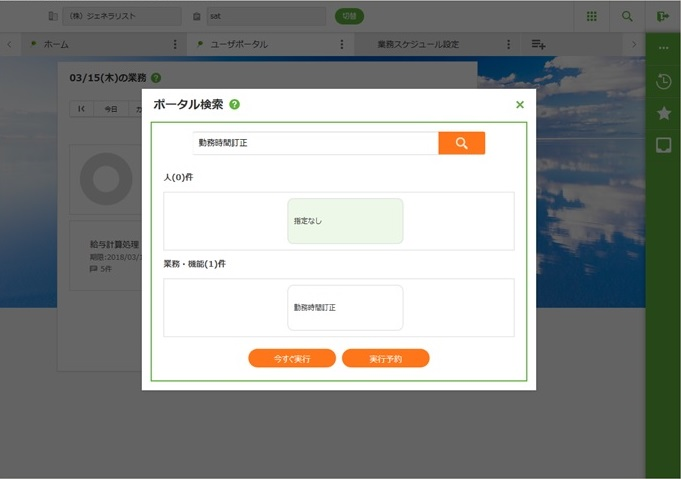
Task: Close the ポータル検索 dialog
Action: point(520,105)
